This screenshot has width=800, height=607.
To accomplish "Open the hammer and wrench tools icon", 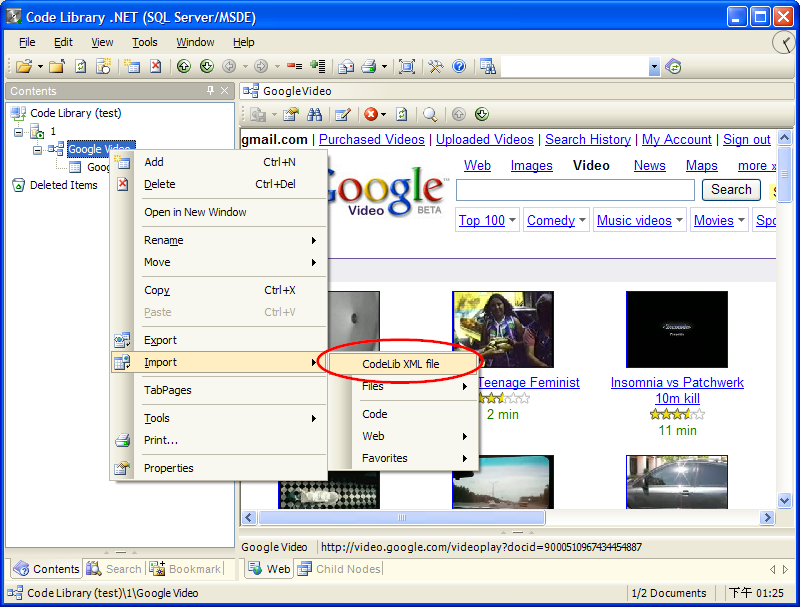I will click(x=436, y=66).
